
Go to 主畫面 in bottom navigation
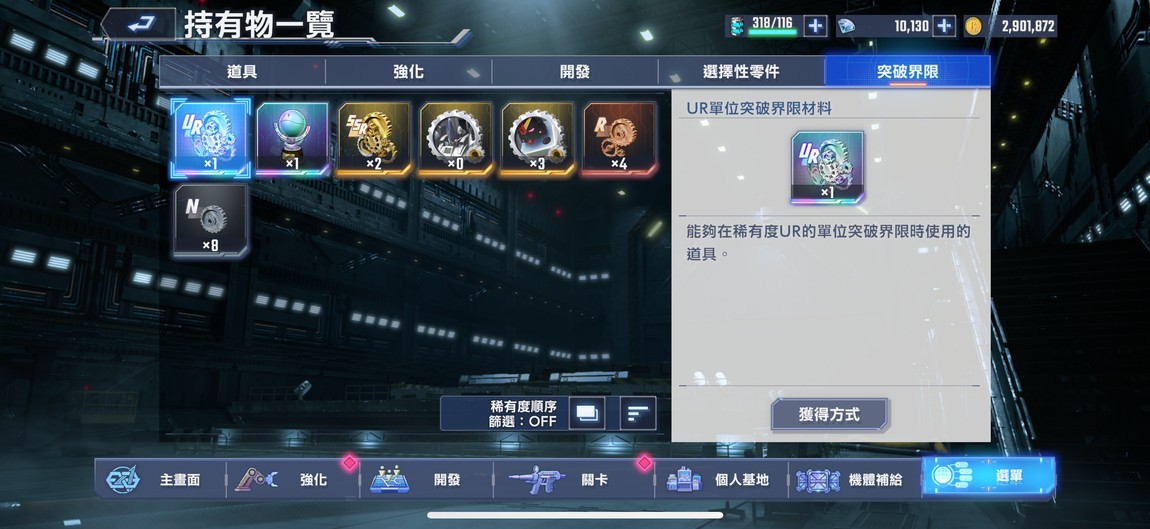161,479
